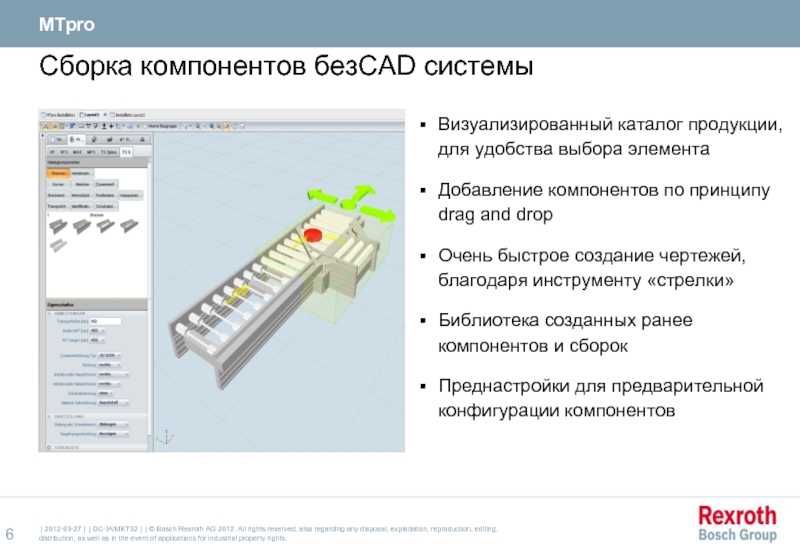Close the 'Layout1' tab

105,115
